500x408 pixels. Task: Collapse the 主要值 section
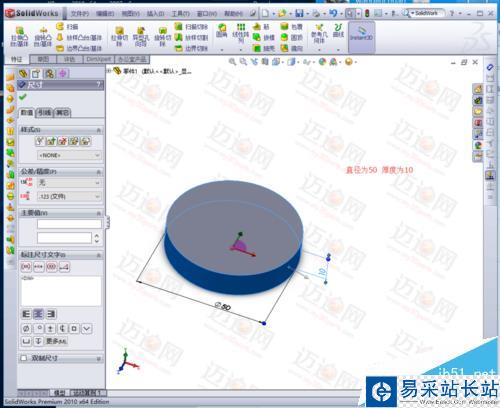coord(99,213)
